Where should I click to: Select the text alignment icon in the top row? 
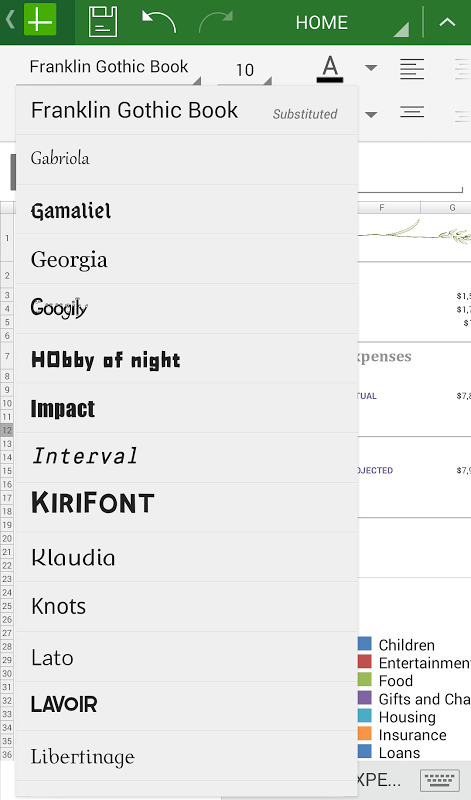pyautogui.click(x=412, y=69)
